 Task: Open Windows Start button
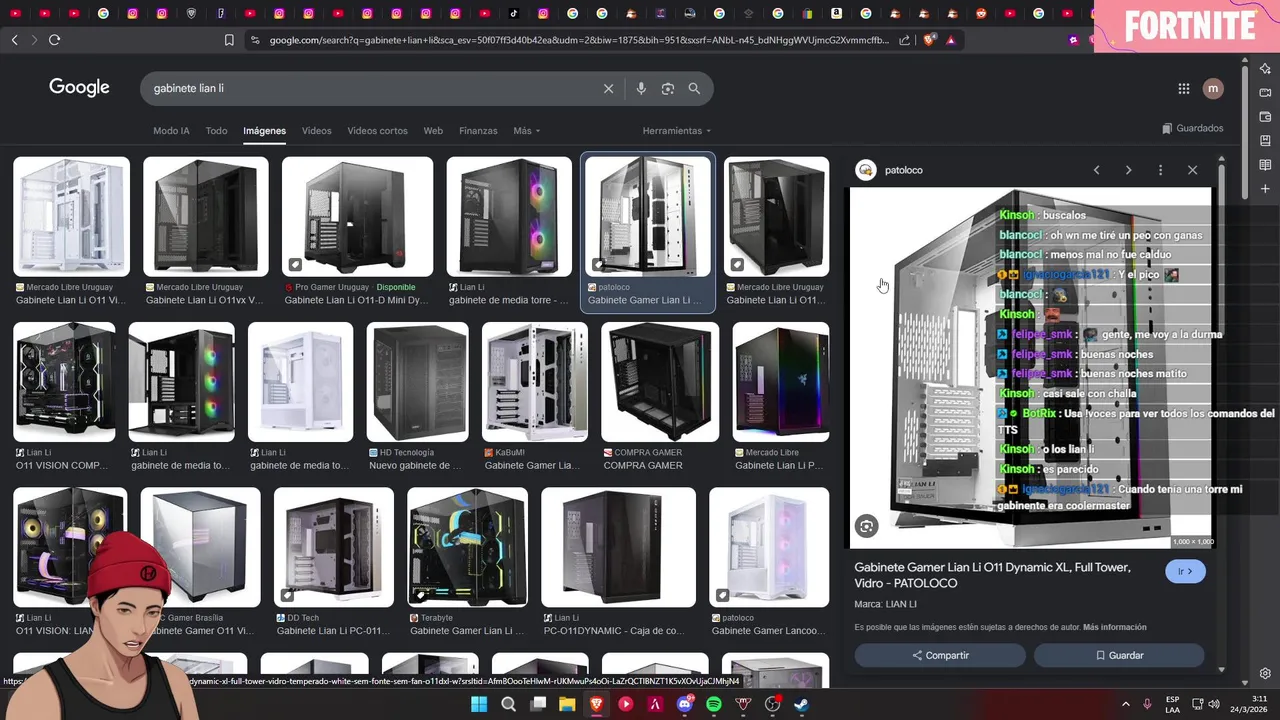point(479,704)
